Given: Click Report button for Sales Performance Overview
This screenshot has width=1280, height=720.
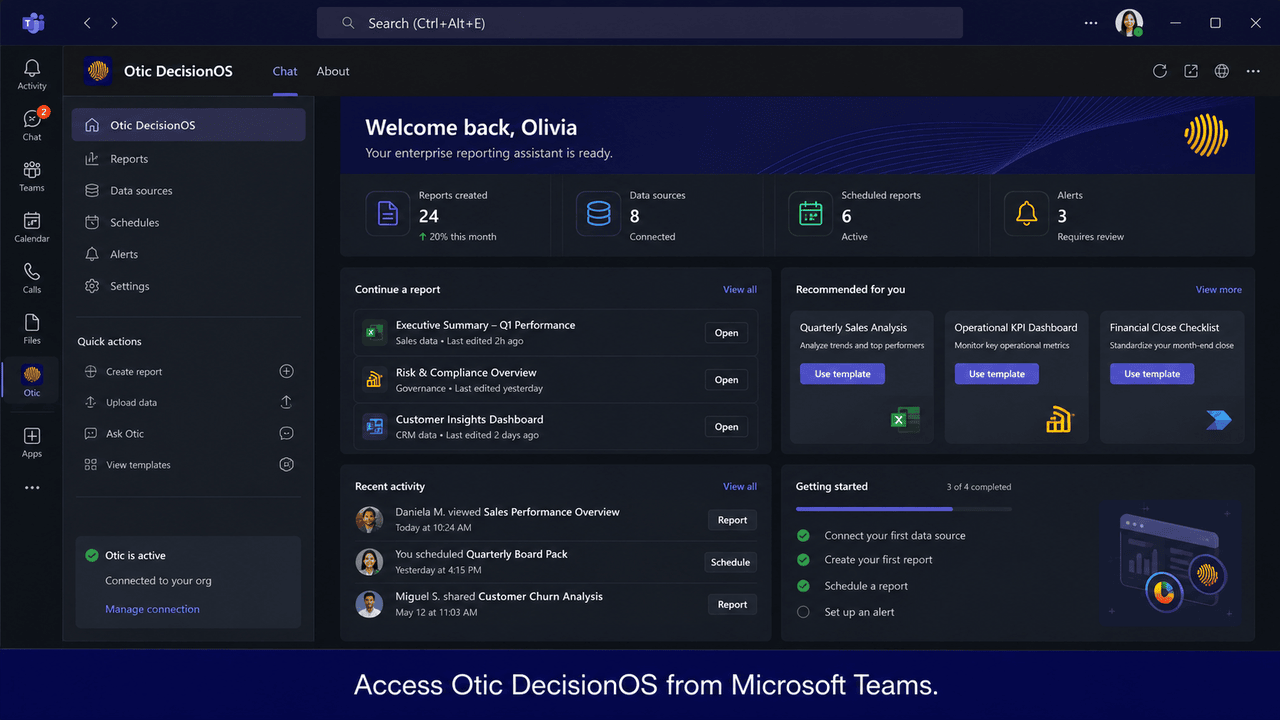Looking at the screenshot, I should coord(732,520).
